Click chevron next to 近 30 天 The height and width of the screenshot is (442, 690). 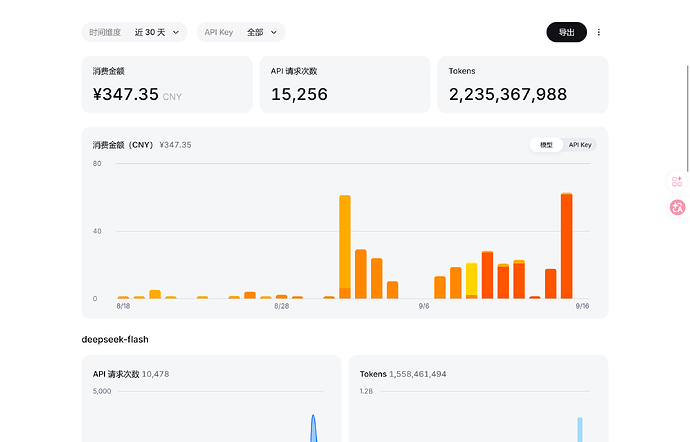[x=176, y=32]
